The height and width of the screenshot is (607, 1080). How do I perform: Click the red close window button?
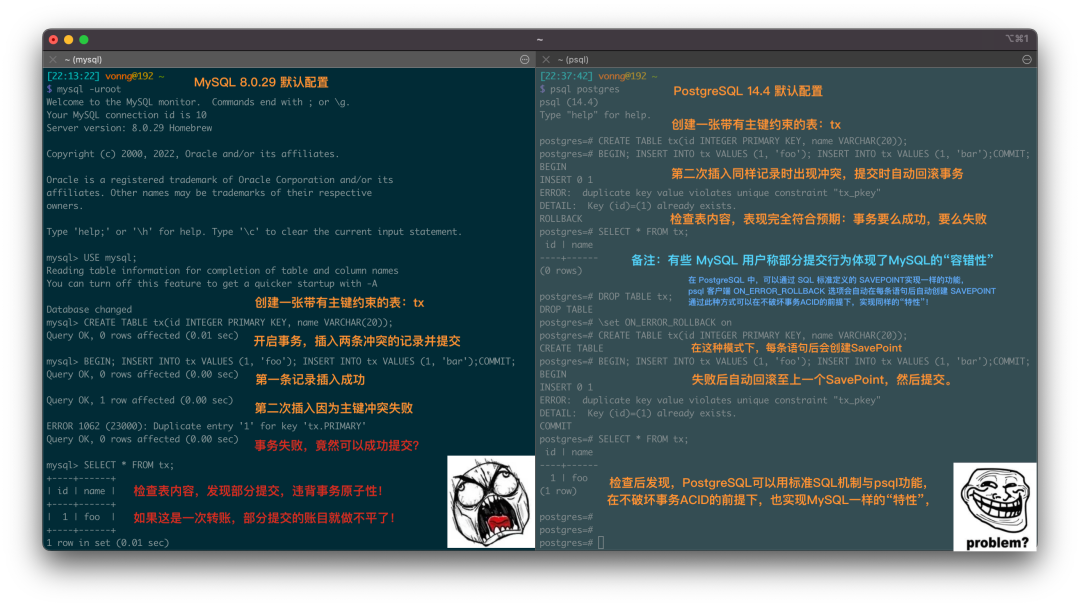click(x=54, y=40)
